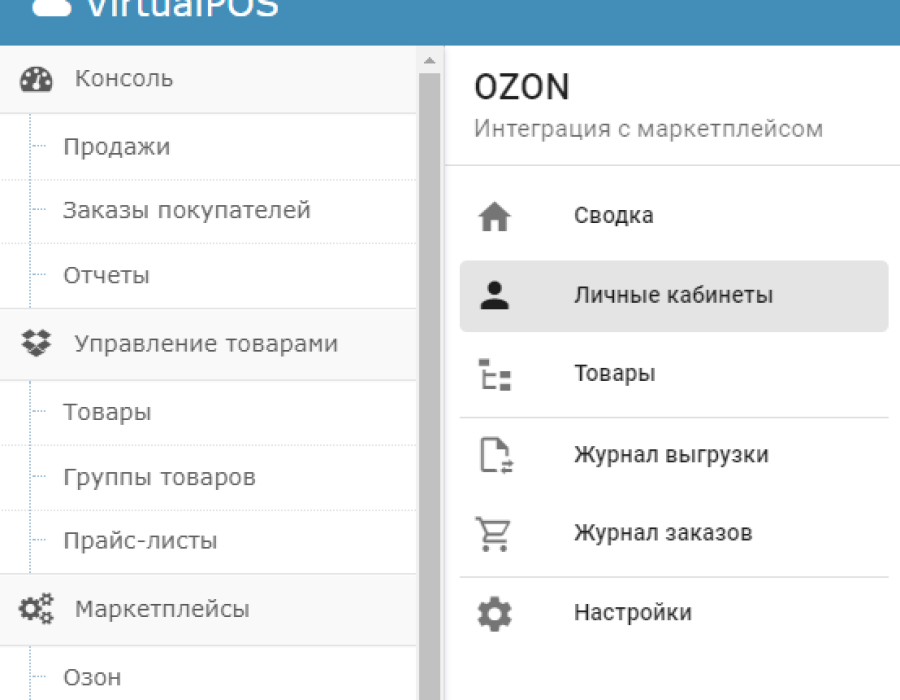Go to Заказы покупателей in sidebar
Image resolution: width=900 pixels, height=700 pixels.
208,211
